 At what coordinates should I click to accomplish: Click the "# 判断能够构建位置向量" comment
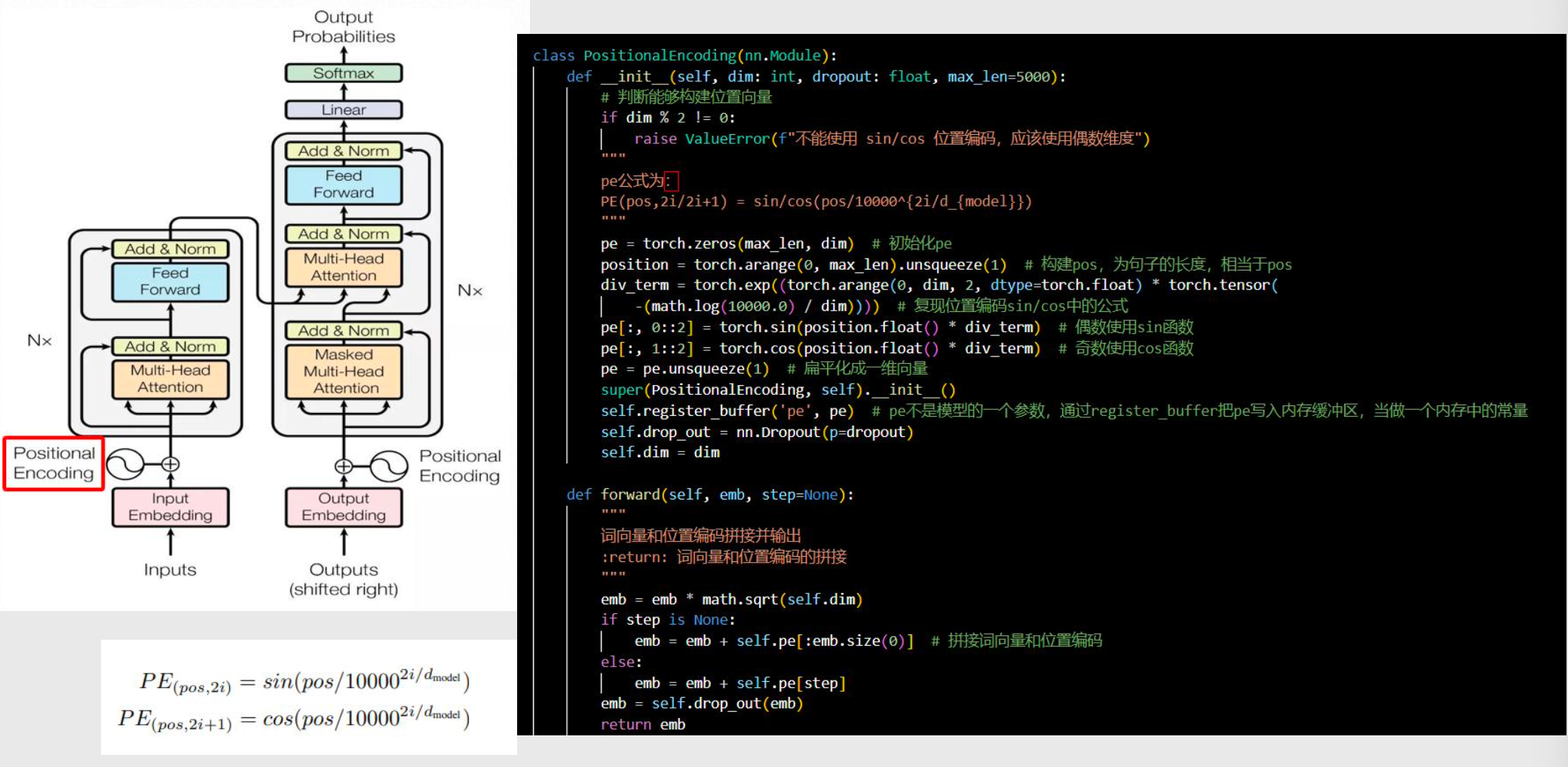[x=686, y=97]
